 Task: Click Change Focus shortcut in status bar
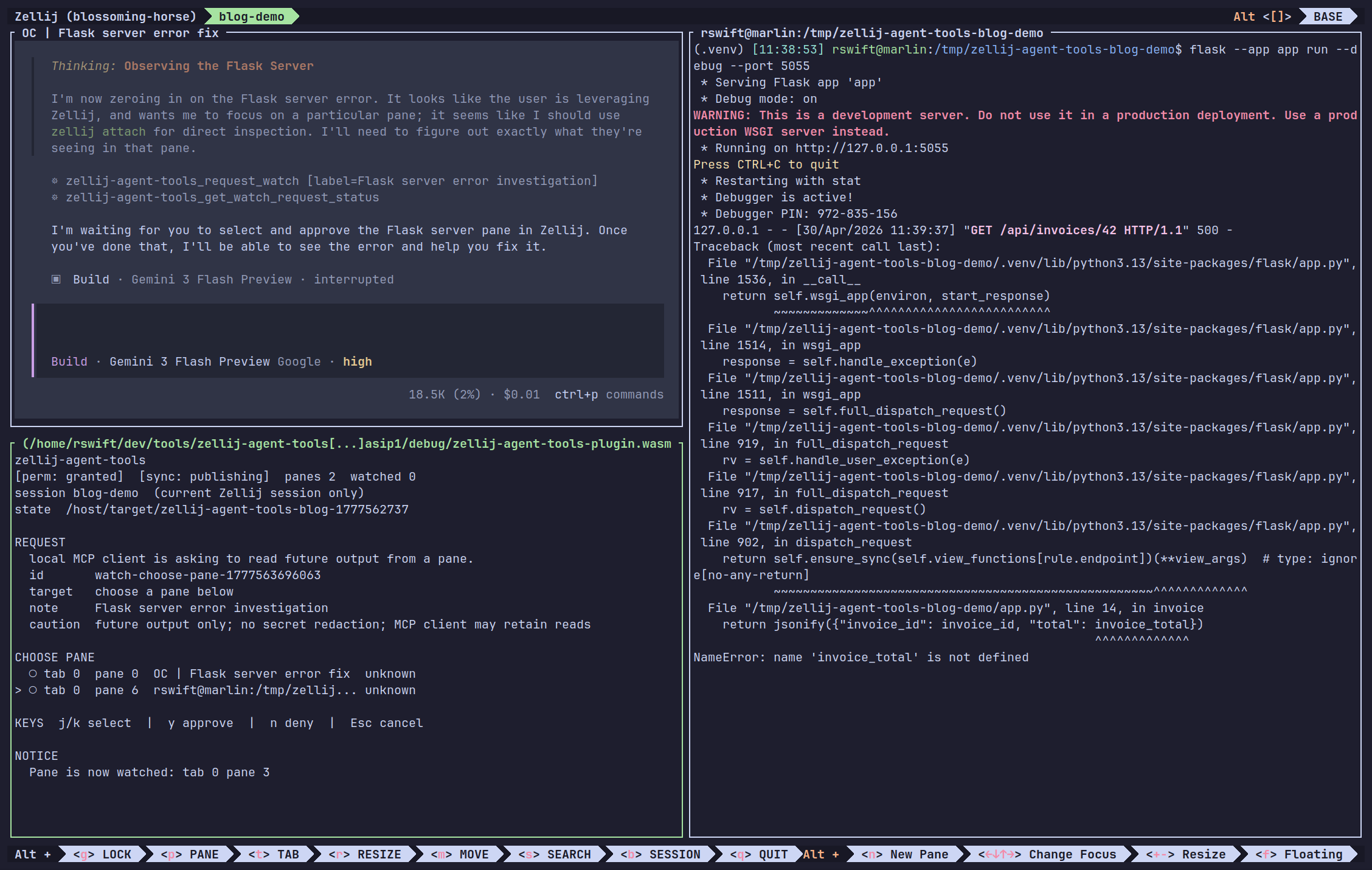(x=1047, y=854)
